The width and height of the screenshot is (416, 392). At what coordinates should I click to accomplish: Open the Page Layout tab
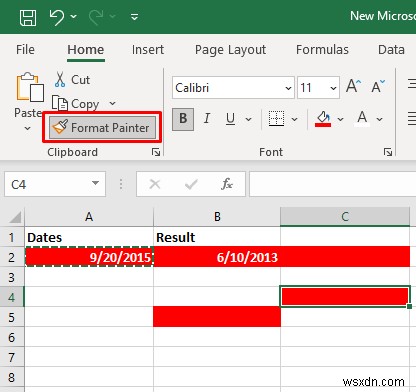pos(230,50)
